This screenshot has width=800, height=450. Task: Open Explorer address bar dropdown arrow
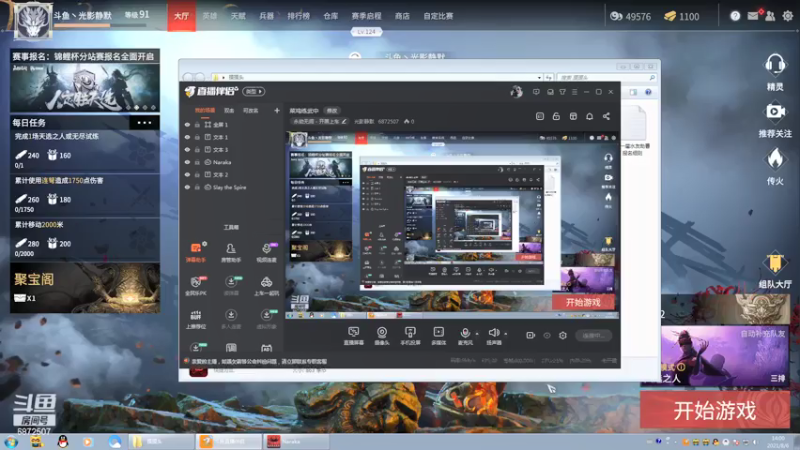(539, 78)
